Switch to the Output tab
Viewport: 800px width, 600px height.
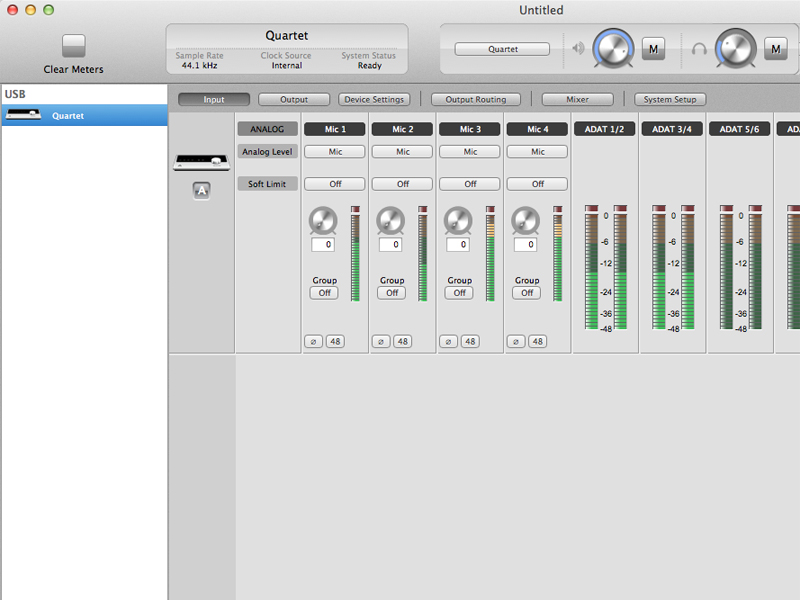pyautogui.click(x=294, y=99)
